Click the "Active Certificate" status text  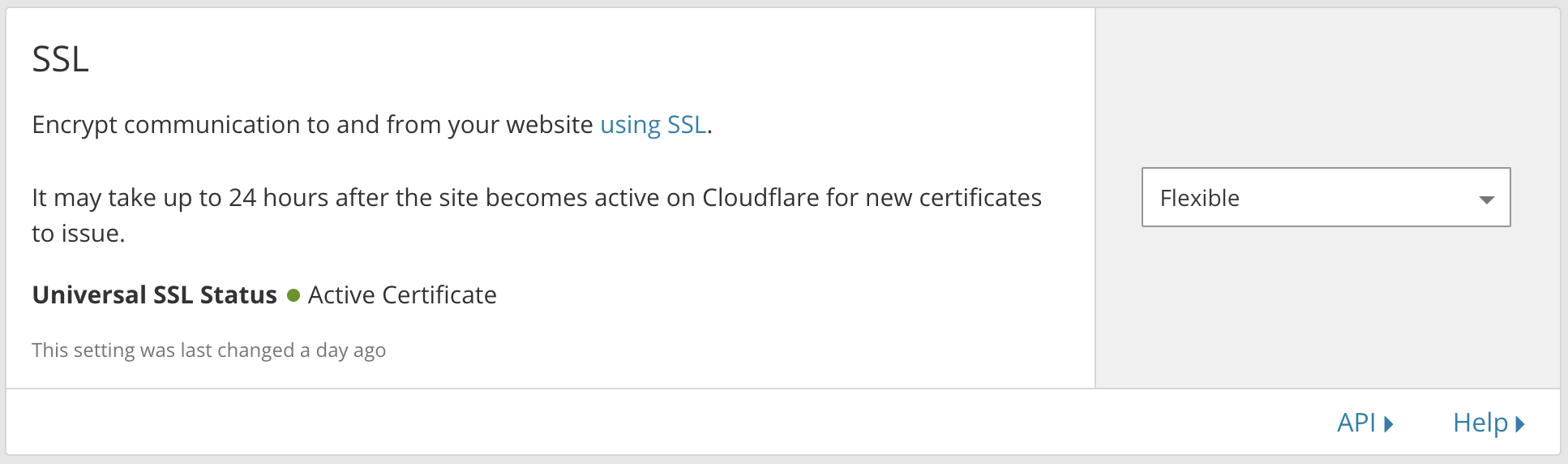(x=402, y=295)
